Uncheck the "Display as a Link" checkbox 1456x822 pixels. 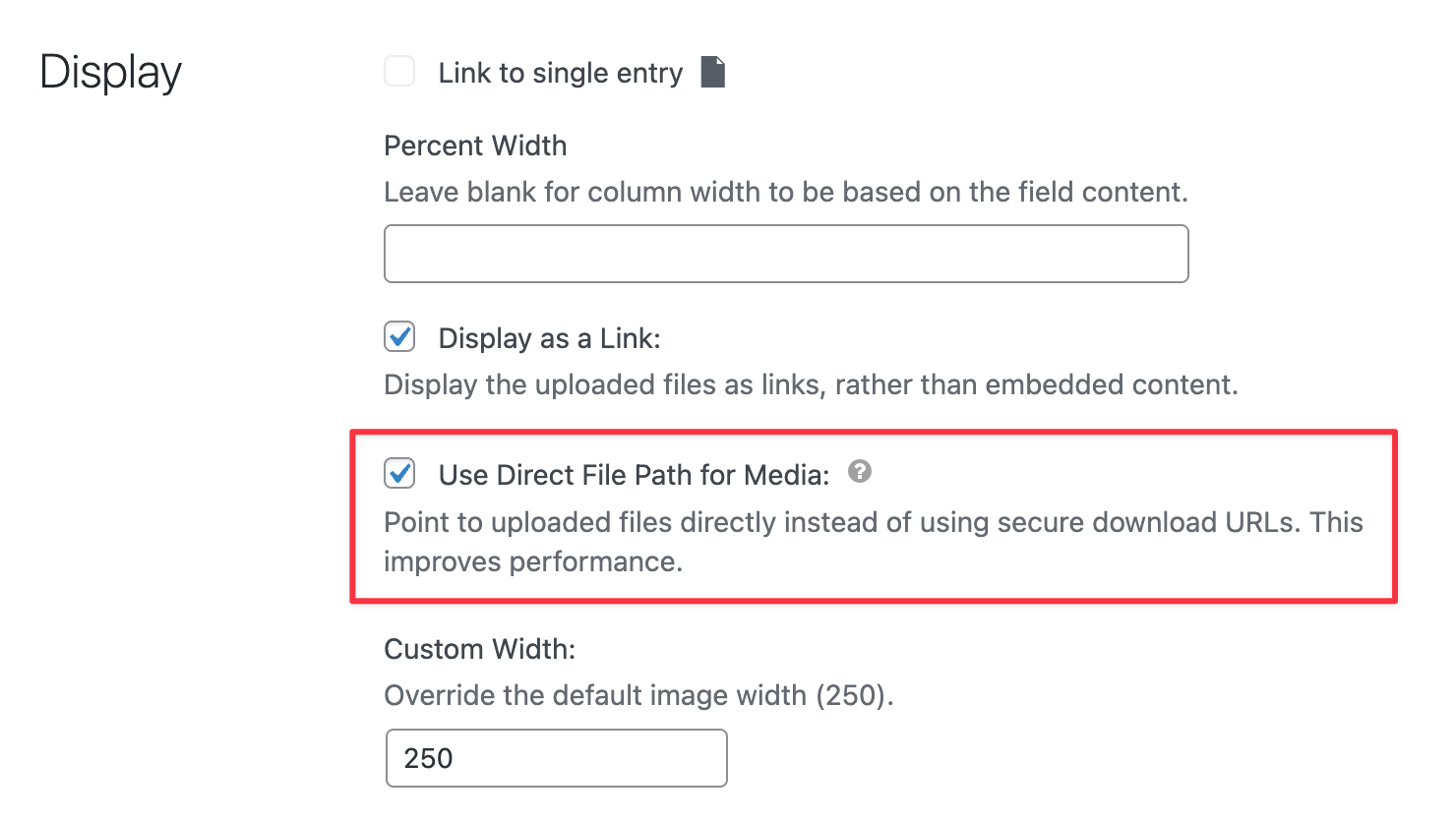399,337
